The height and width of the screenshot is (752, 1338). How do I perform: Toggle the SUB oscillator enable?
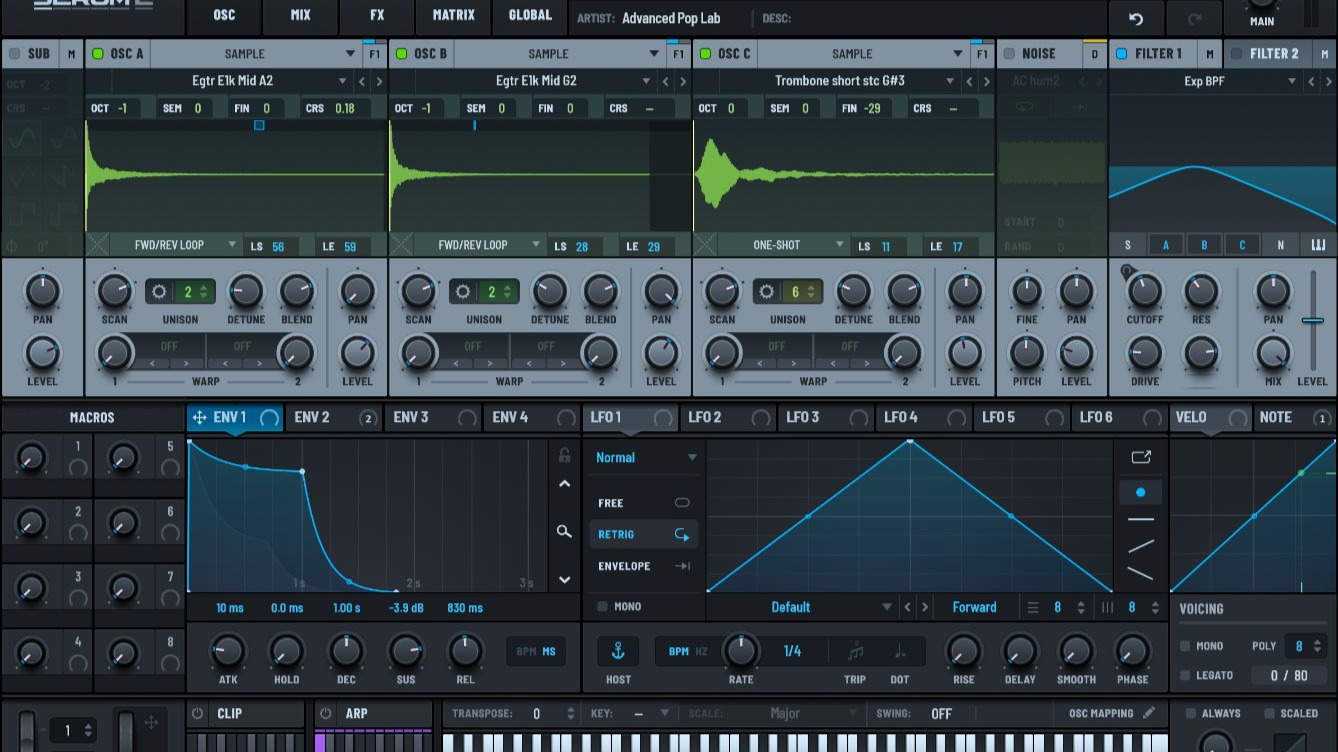[x=14, y=54]
